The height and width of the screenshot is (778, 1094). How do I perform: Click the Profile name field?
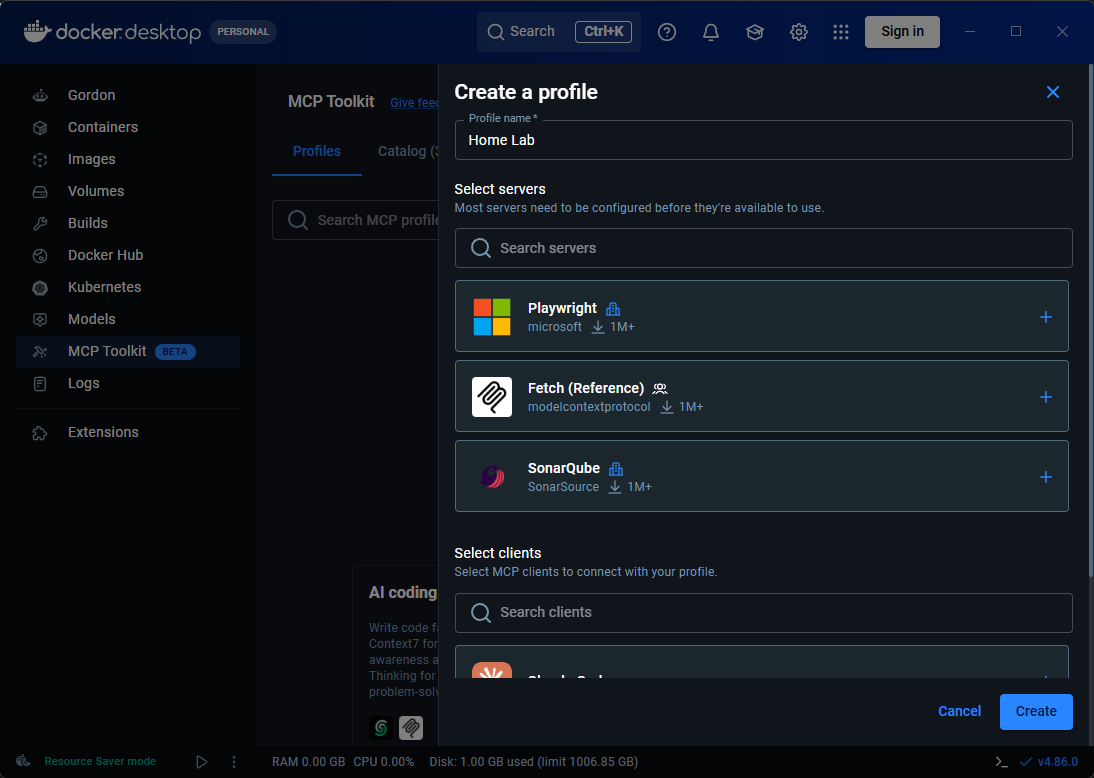tap(763, 140)
